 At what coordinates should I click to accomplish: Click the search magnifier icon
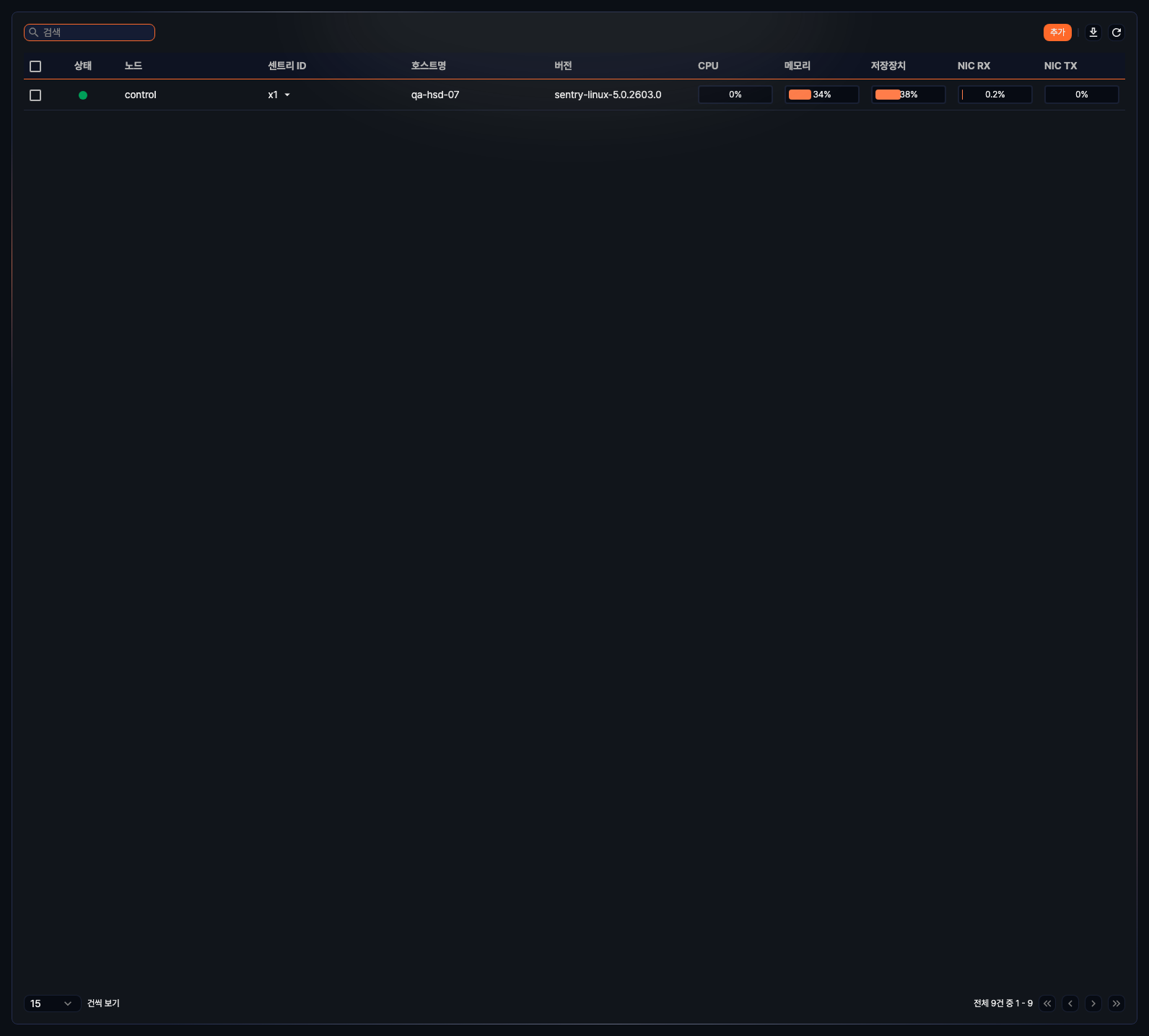(34, 32)
